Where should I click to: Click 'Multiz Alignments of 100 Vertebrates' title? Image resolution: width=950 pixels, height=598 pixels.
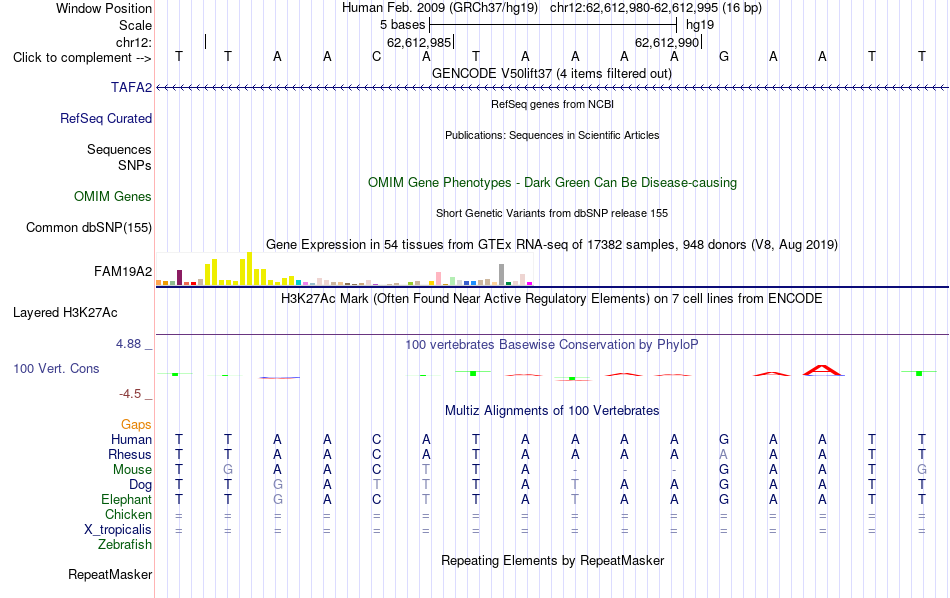[552, 411]
